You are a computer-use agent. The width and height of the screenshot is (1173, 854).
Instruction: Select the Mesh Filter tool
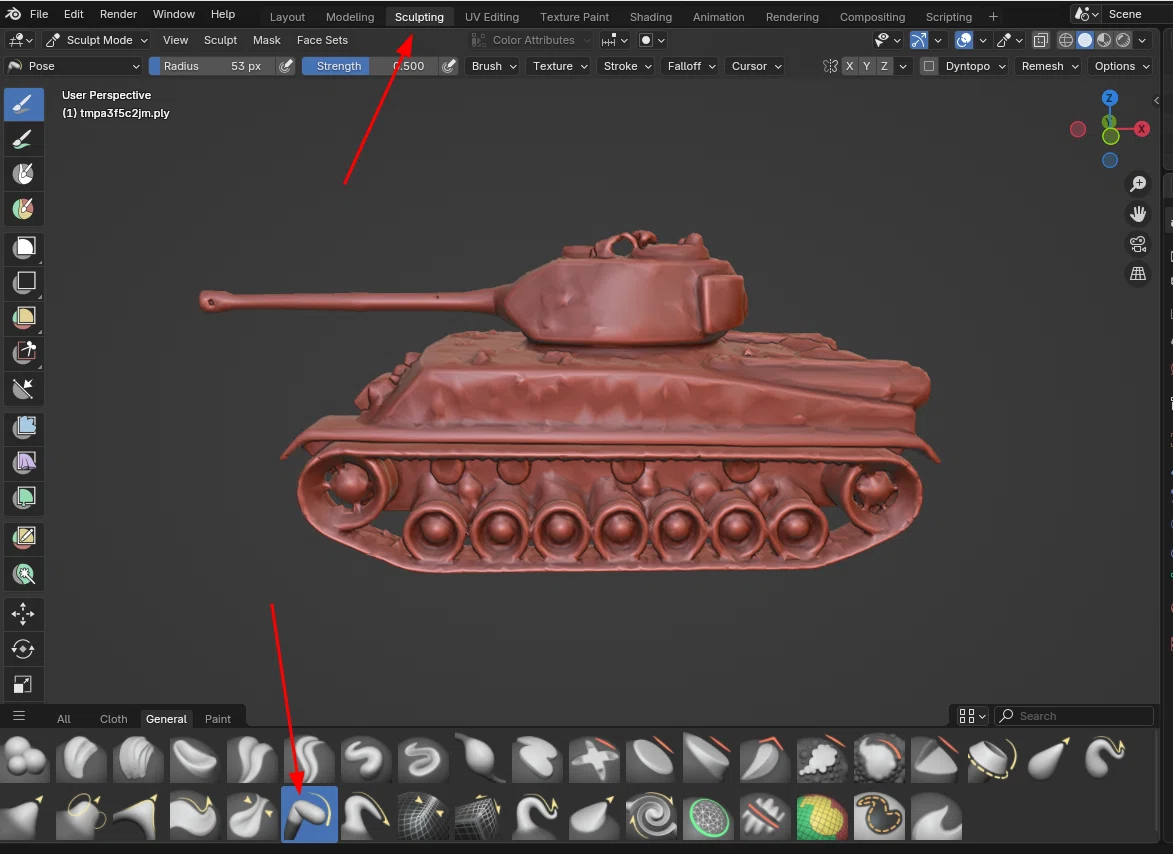click(x=23, y=427)
